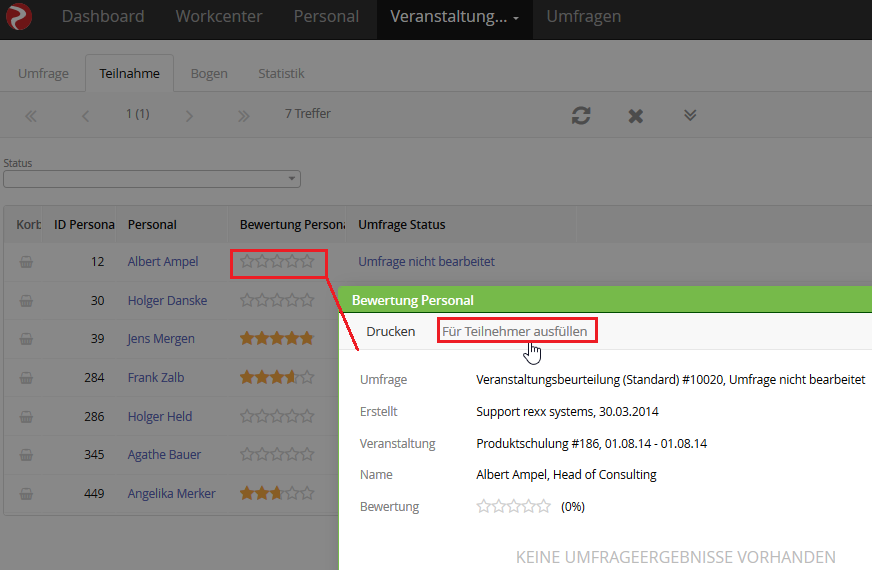This screenshot has height=570, width=872.
Task: Click the '7 Treffer' result count
Action: (308, 114)
